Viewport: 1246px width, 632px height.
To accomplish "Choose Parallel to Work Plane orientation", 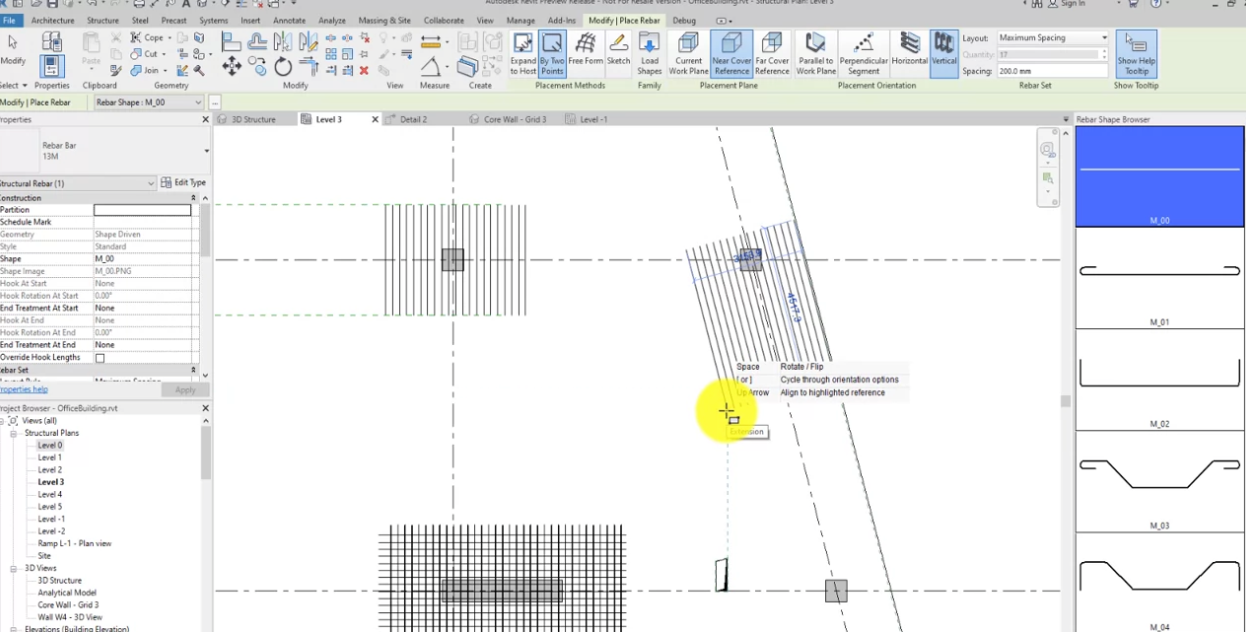I will tap(816, 54).
